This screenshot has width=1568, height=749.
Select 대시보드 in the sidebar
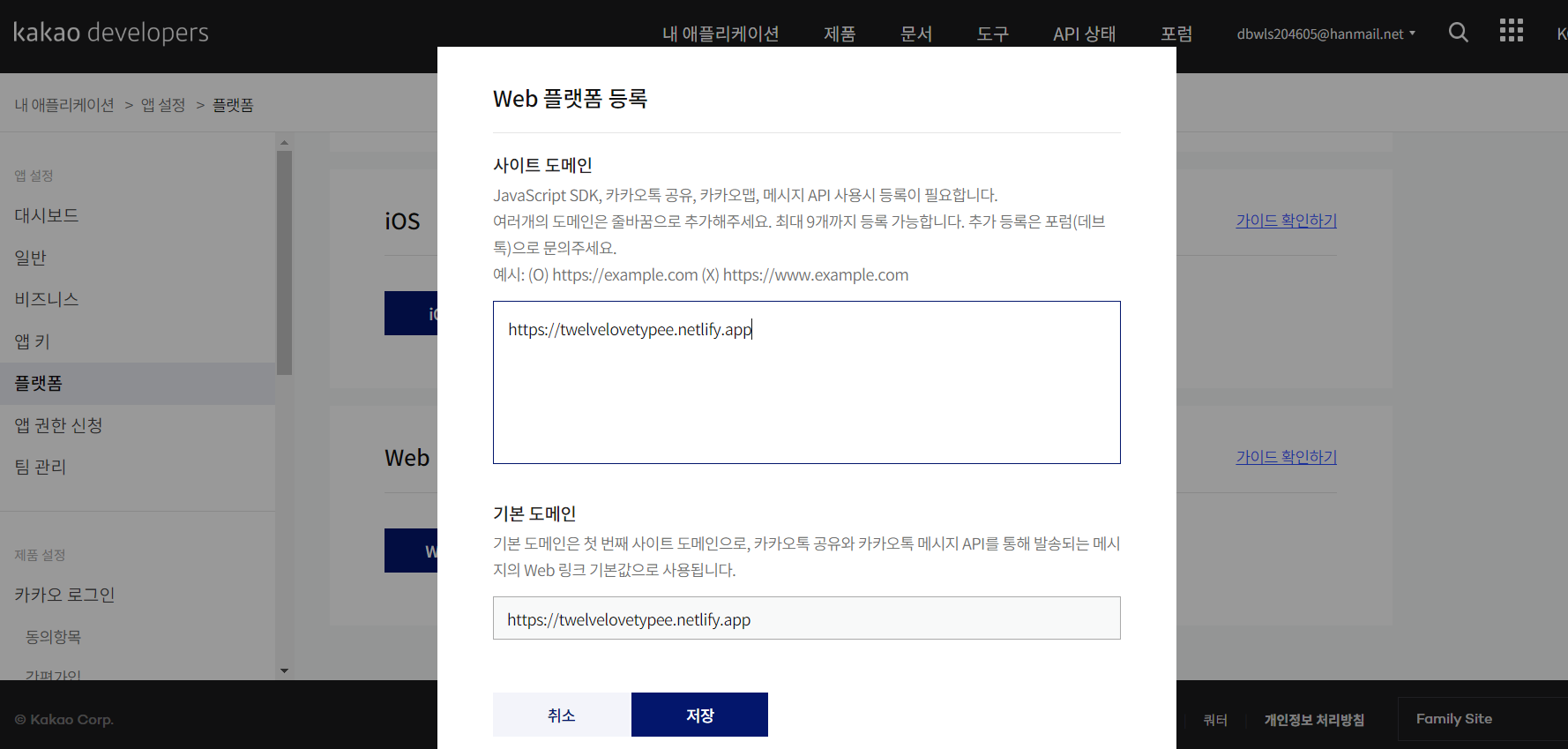[x=138, y=215]
